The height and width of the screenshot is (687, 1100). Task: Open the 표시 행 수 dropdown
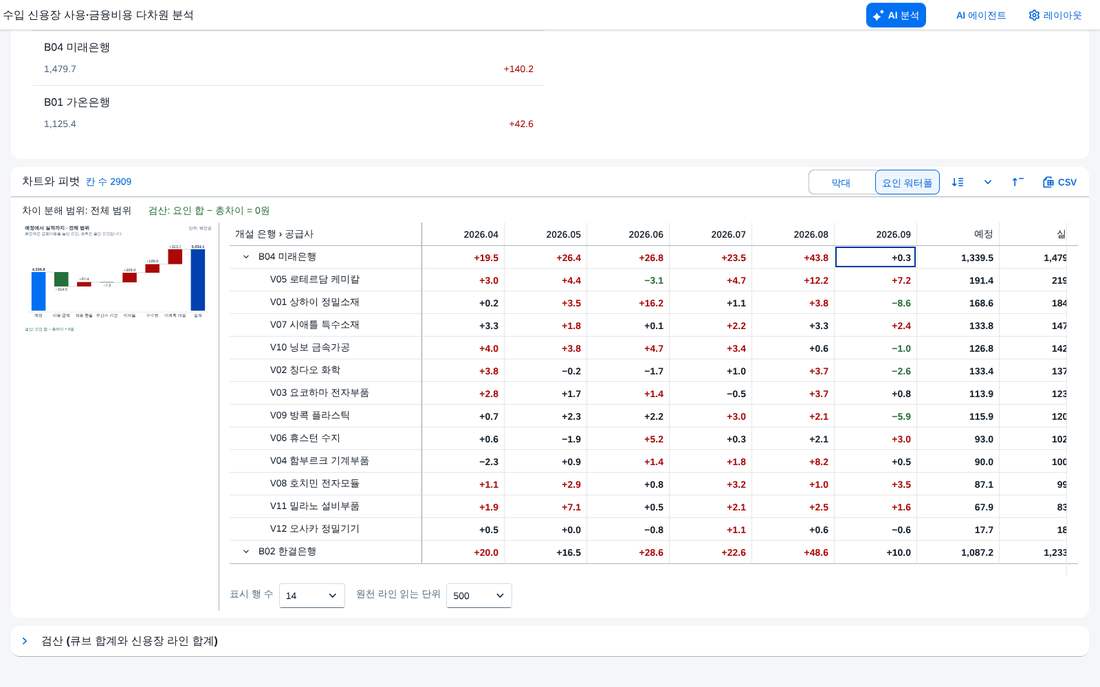click(311, 595)
